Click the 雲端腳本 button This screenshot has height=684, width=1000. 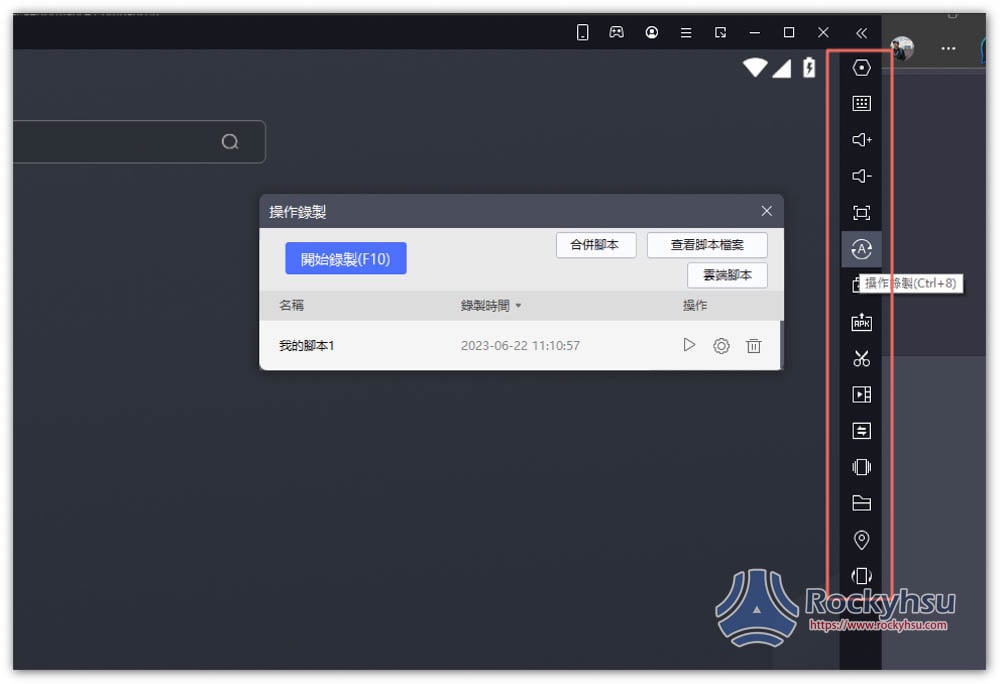(x=727, y=275)
